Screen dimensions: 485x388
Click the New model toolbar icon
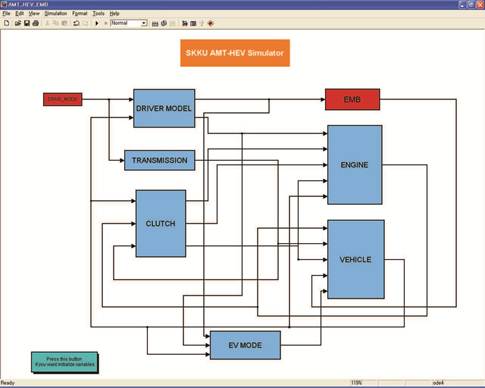click(7, 23)
